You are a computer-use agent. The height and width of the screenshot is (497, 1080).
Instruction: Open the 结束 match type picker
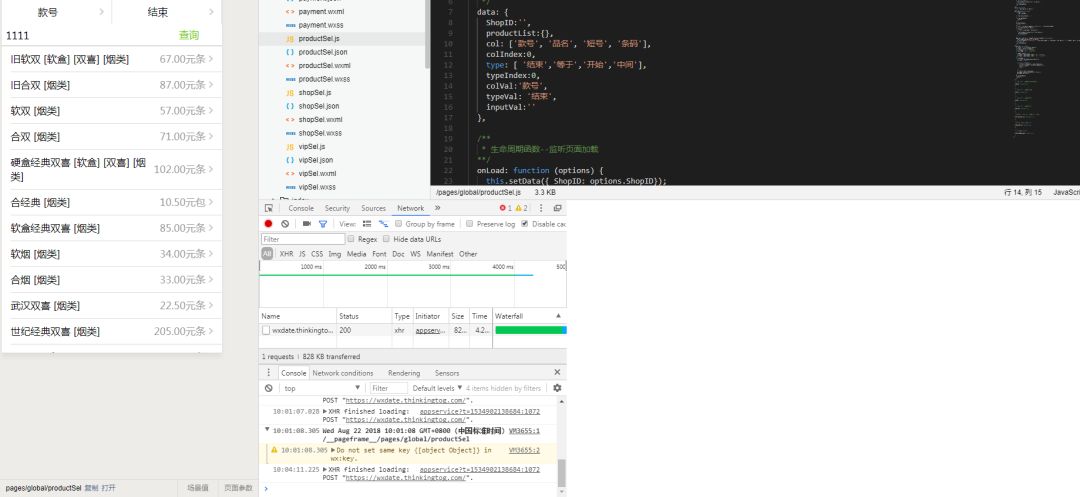pyautogui.click(x=167, y=12)
